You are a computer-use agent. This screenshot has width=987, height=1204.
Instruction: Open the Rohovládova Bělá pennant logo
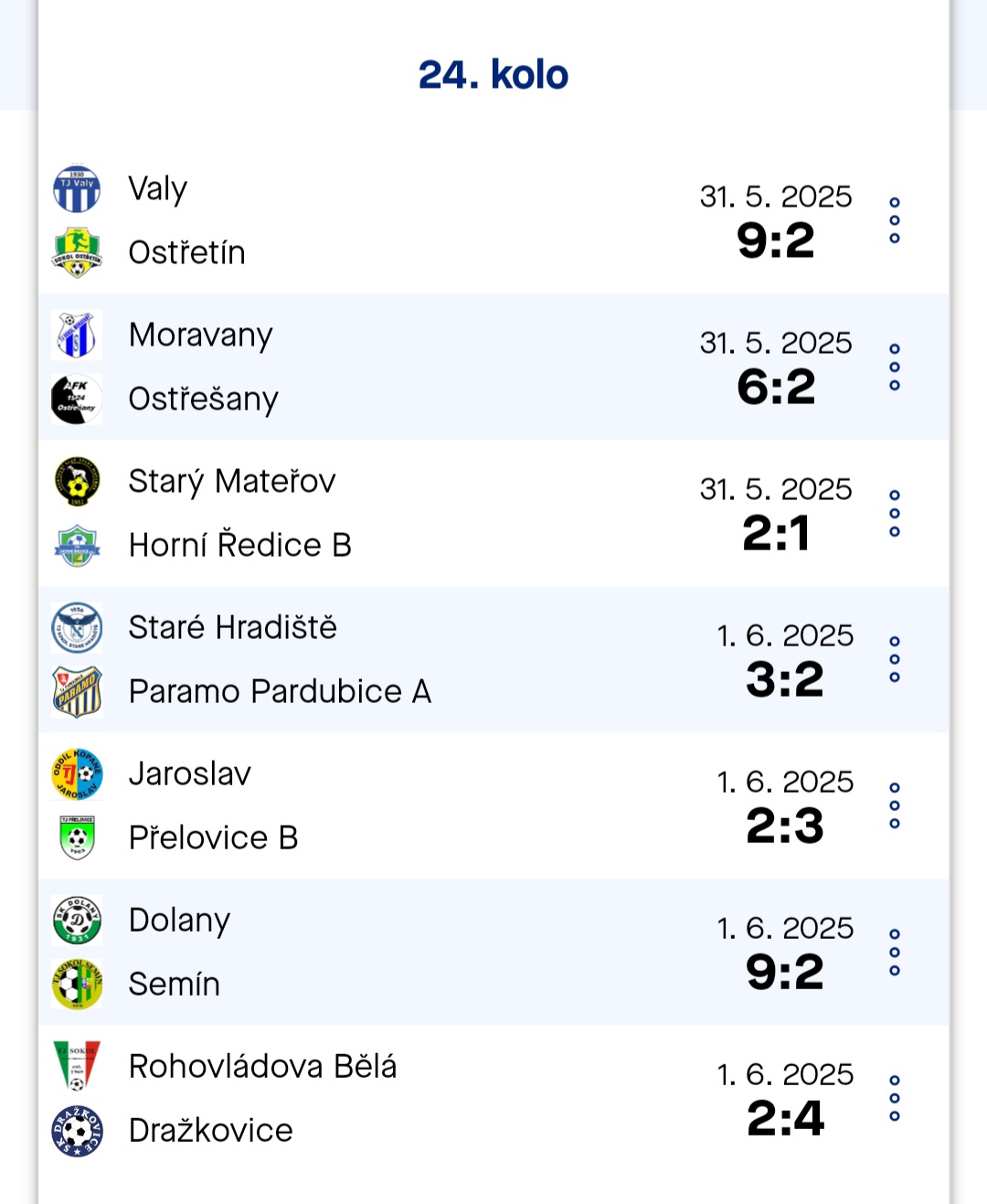coord(77,1067)
